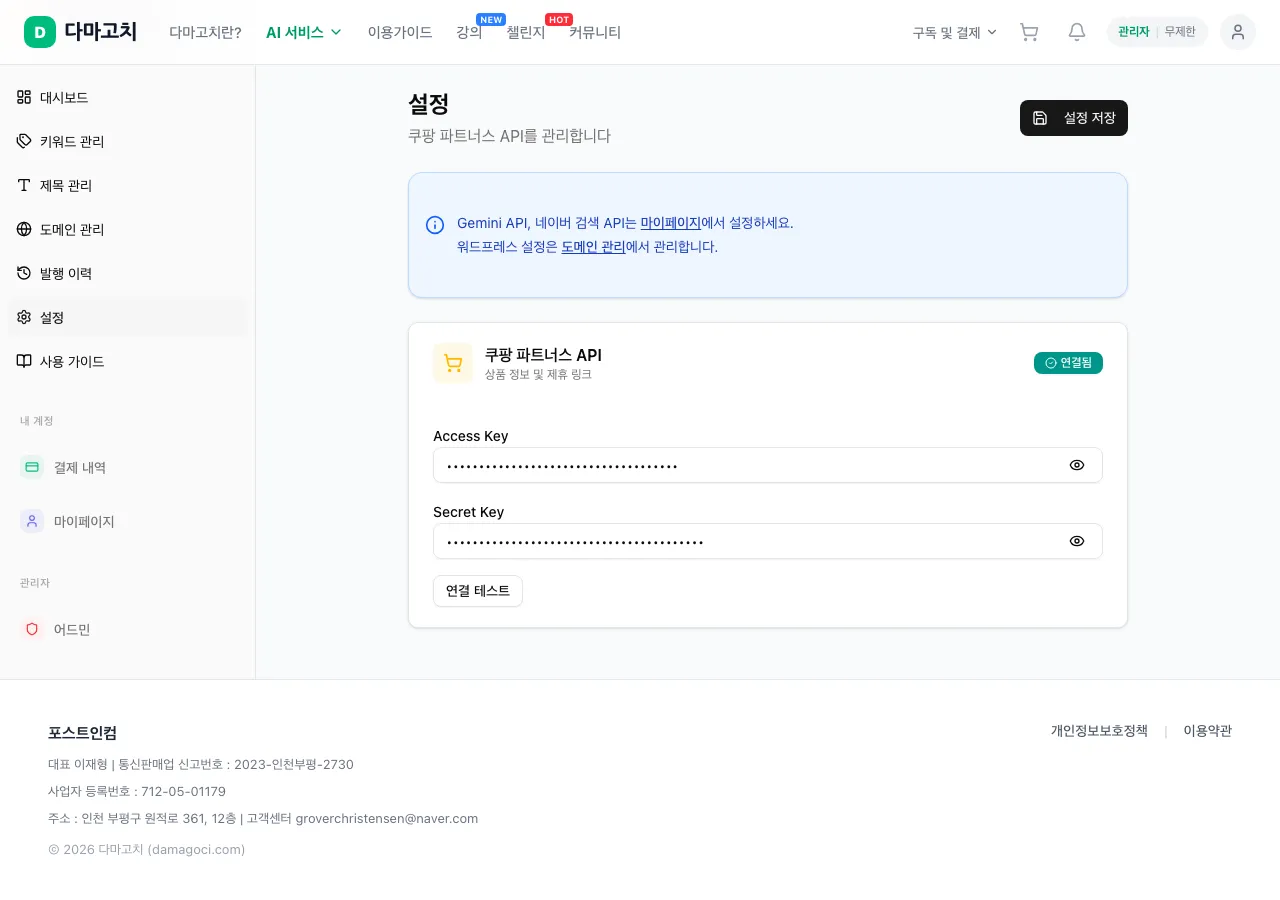Click the admin shield icon in sidebar
The image size is (1280, 900).
coord(32,629)
